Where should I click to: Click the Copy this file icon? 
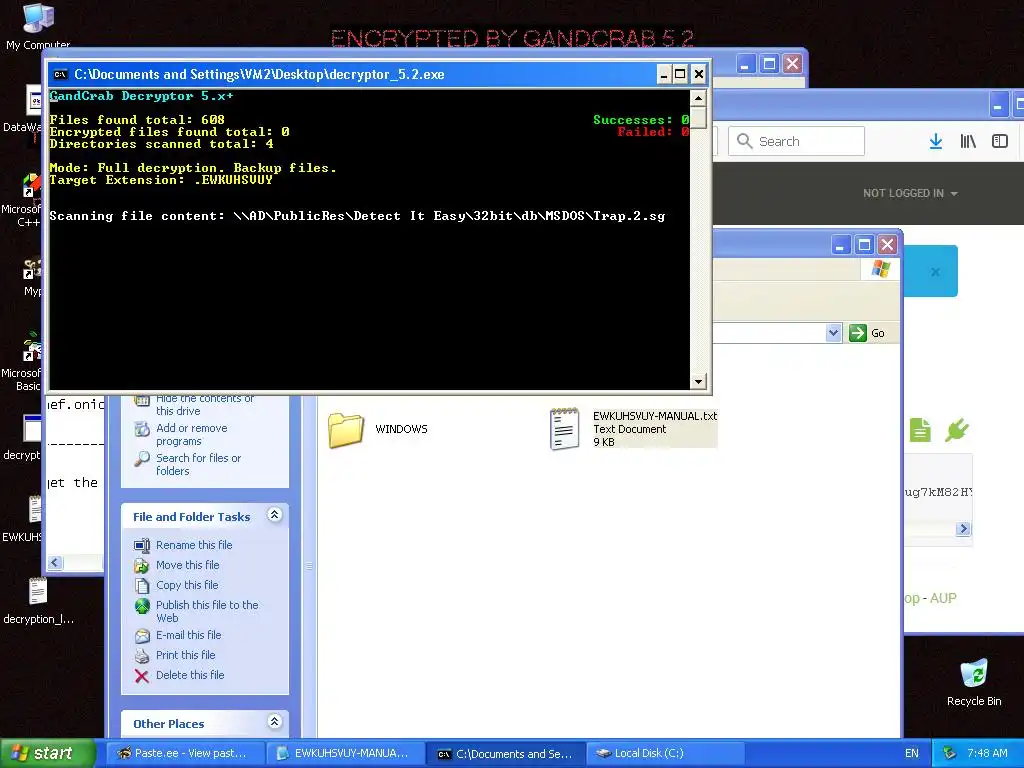[x=142, y=586]
